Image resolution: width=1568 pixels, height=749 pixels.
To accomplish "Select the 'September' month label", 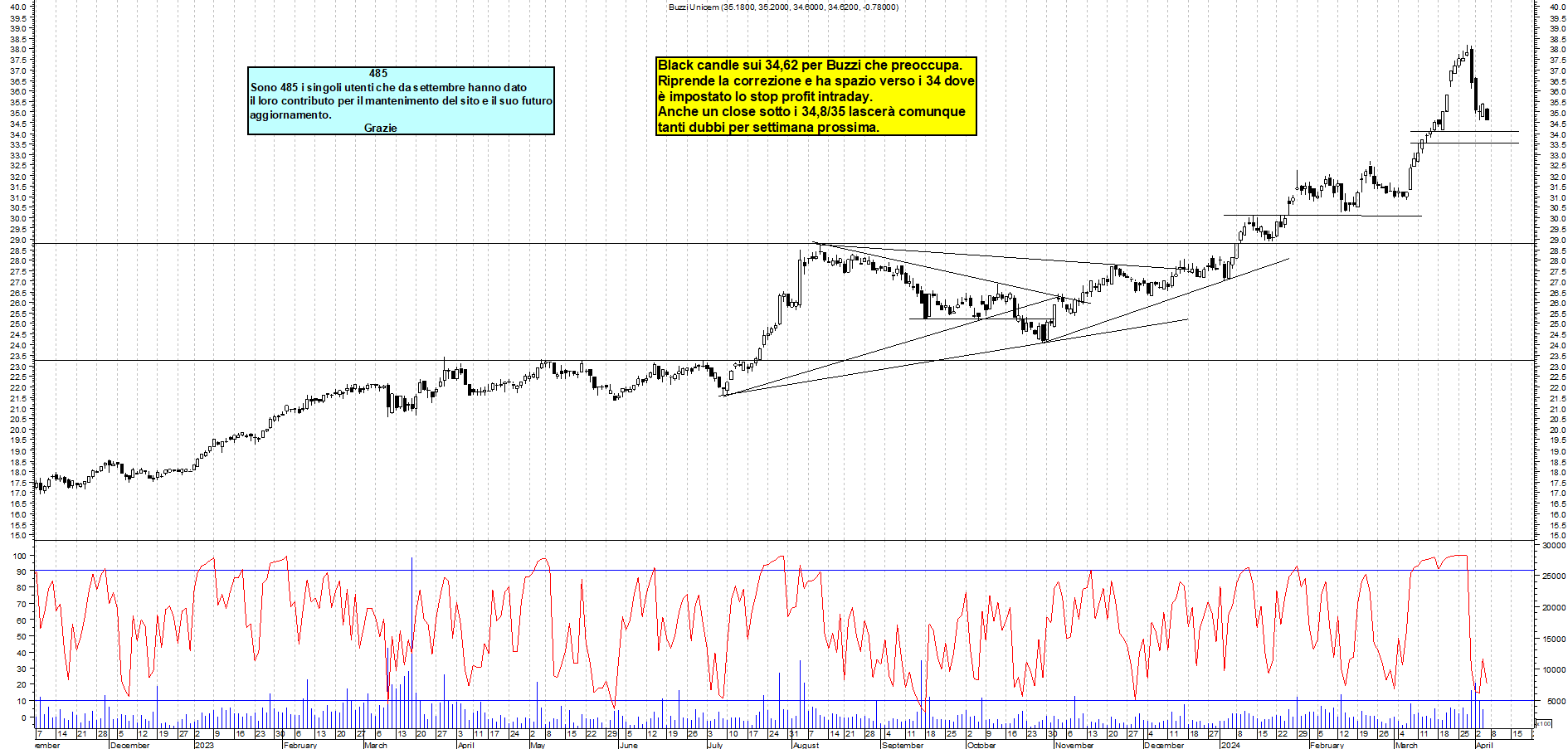I will click(x=903, y=745).
